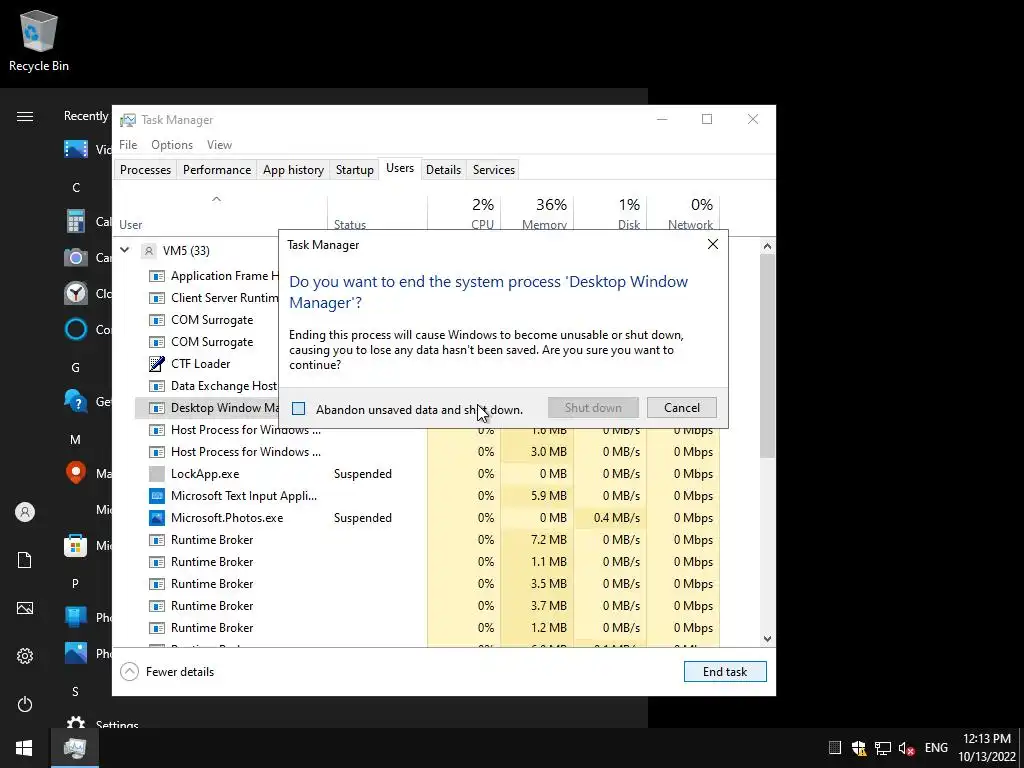Screen dimensions: 1024x768
Task: Open the Microsoft Store icon in Start
Action: 76,545
